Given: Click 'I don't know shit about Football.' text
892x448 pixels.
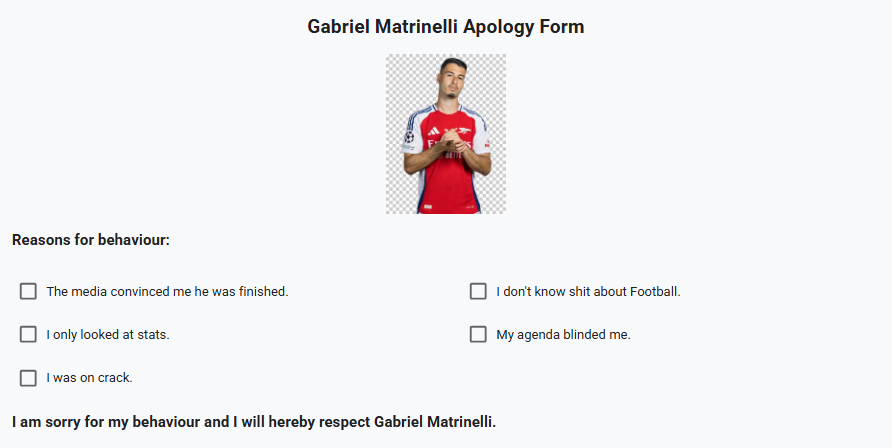Looking at the screenshot, I should tap(588, 292).
